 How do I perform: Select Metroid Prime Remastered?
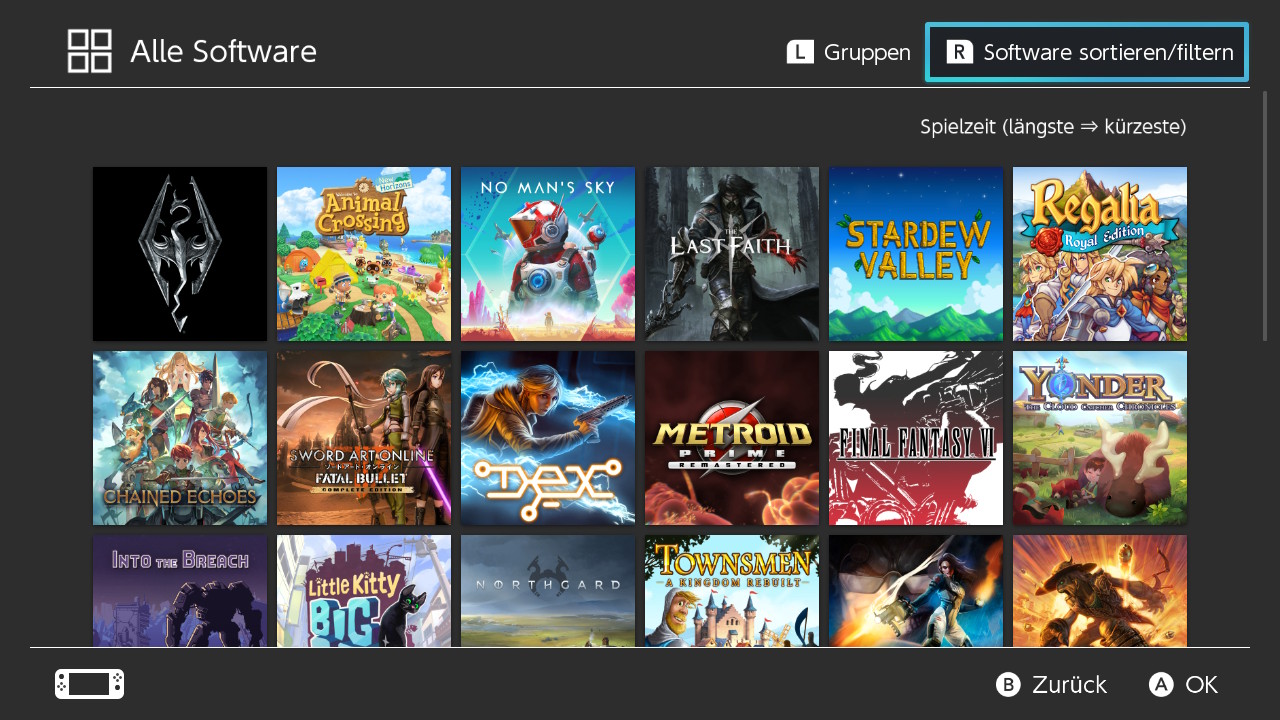click(x=732, y=438)
